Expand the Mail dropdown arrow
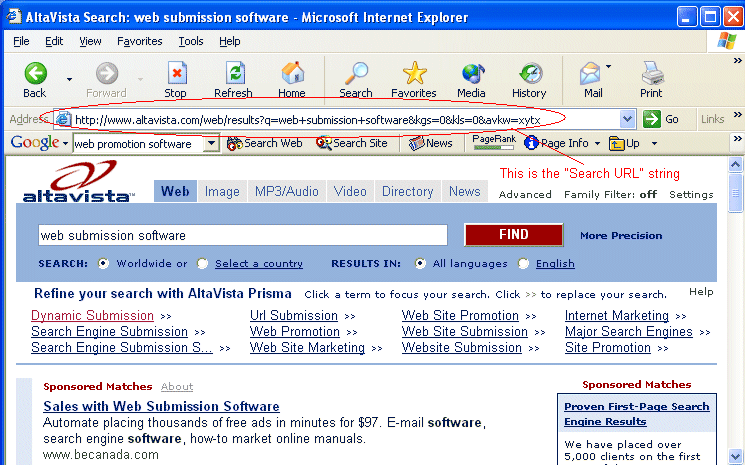The image size is (745, 465). (609, 66)
